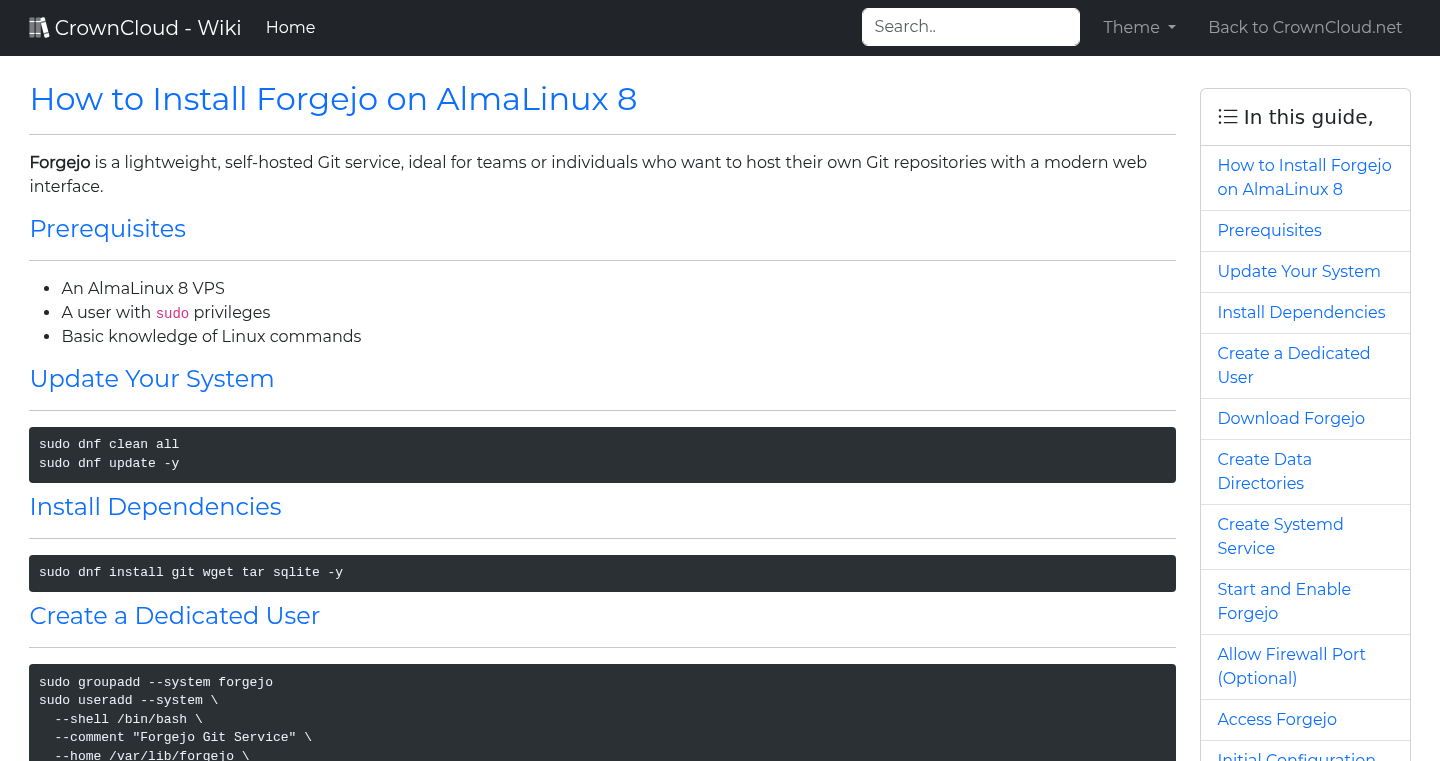Click the list icon beside 'In this guide,'
Viewport: 1440px width, 761px height.
pyautogui.click(x=1227, y=116)
